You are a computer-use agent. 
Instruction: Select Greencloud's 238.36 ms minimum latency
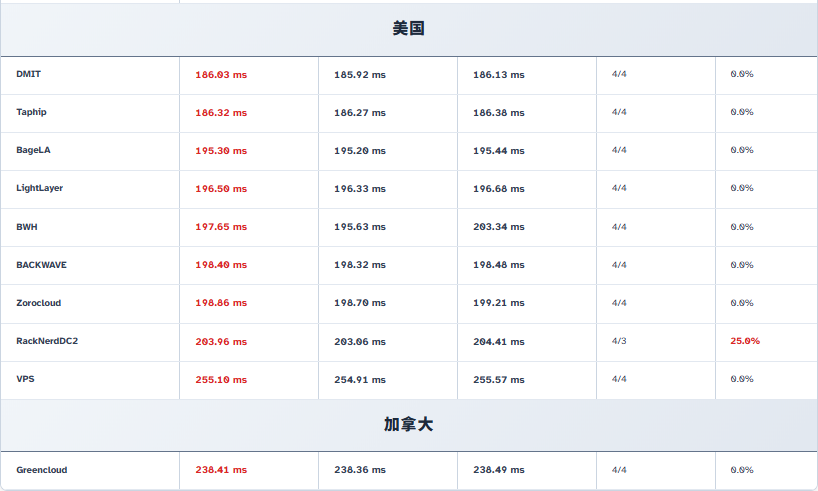[x=360, y=470]
